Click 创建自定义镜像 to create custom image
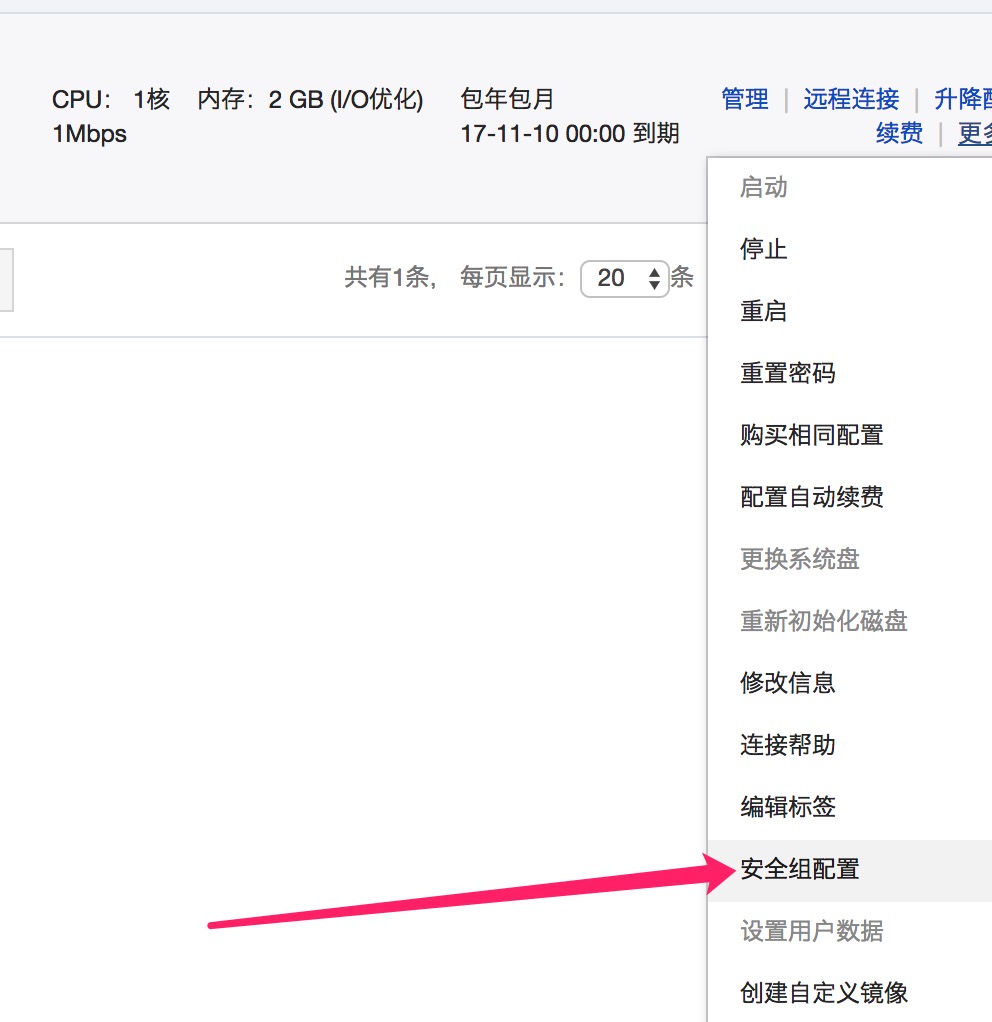The height and width of the screenshot is (1022, 992). point(823,993)
